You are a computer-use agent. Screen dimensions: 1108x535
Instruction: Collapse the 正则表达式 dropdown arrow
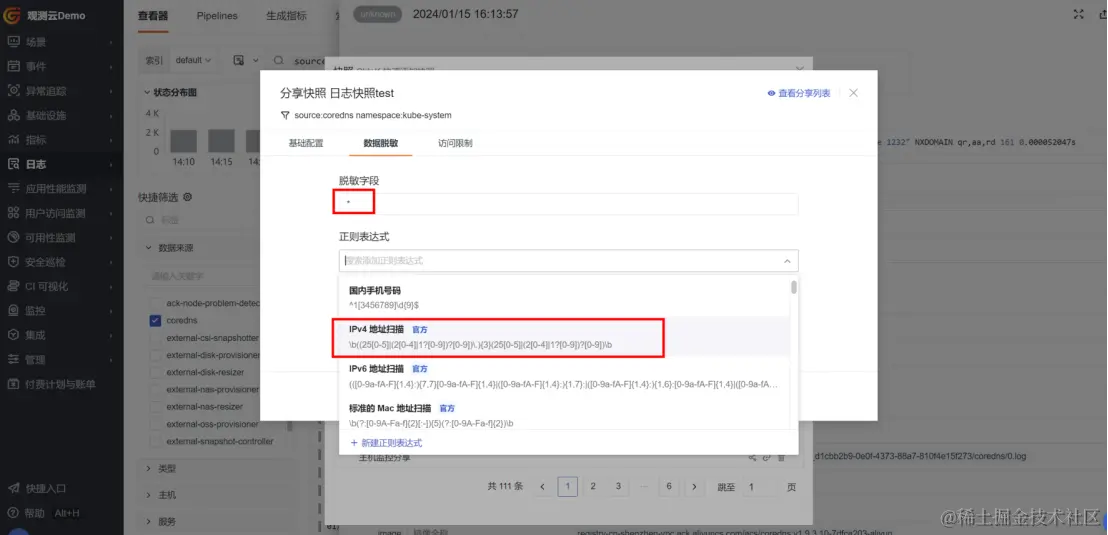[786, 261]
